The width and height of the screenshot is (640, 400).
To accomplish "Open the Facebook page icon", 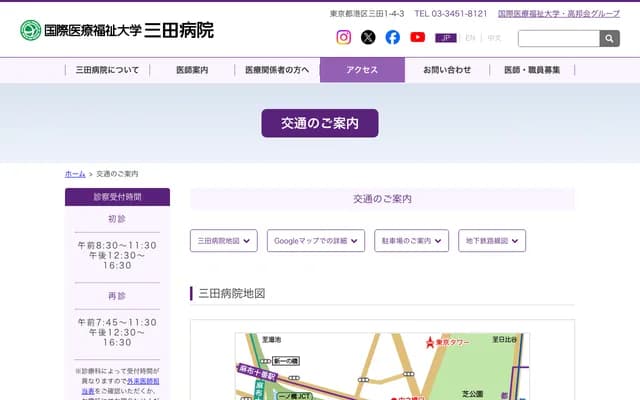I will coord(393,37).
